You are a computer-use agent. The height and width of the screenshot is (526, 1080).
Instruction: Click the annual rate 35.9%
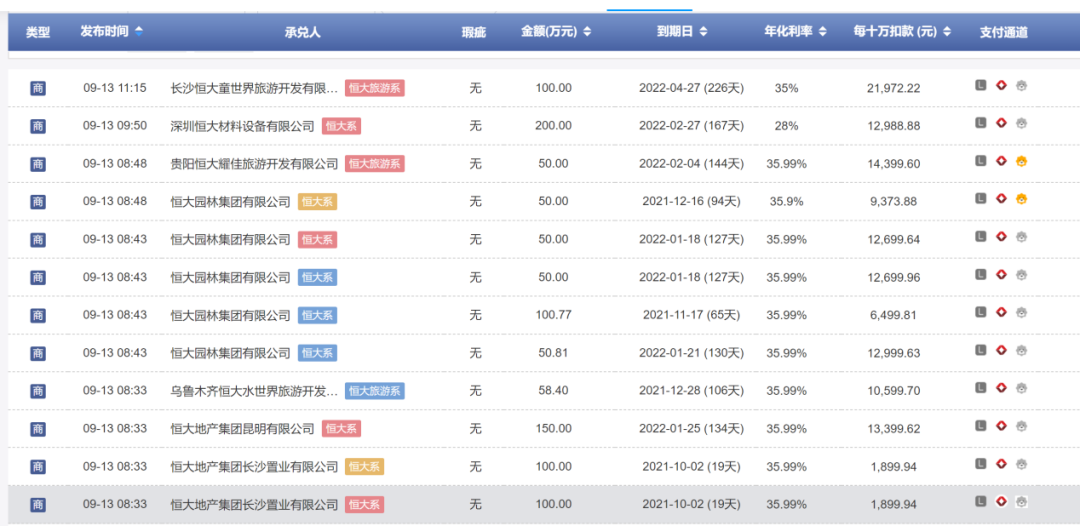[x=787, y=202]
